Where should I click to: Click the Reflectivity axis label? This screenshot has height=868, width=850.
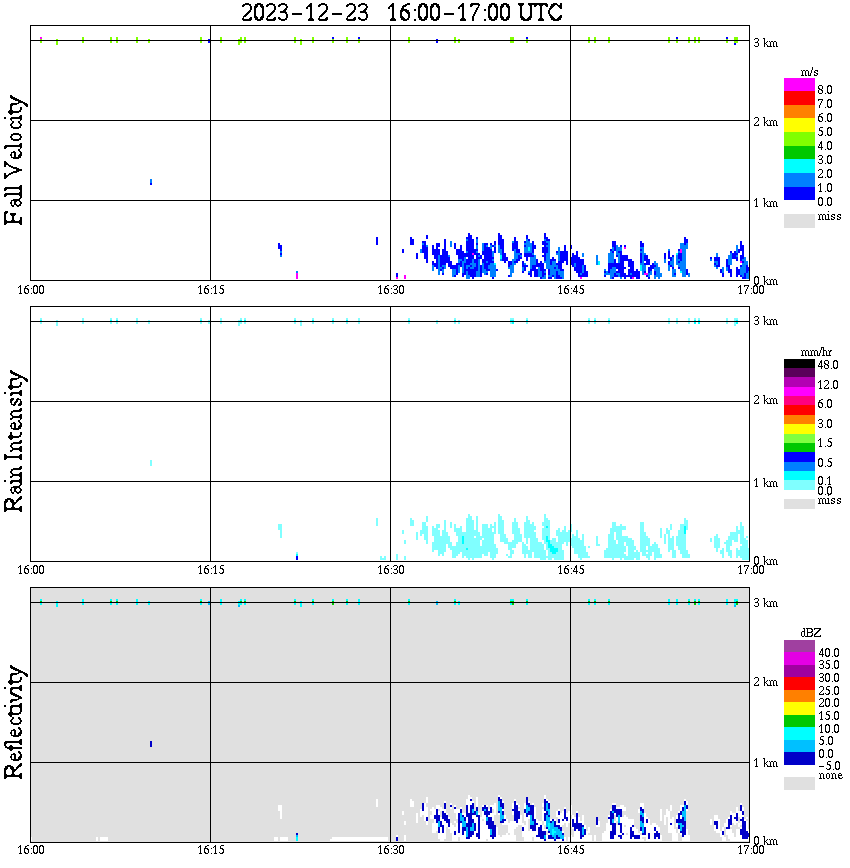click(14, 722)
